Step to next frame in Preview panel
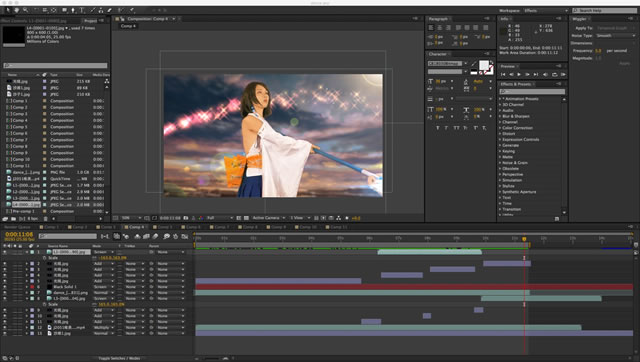 click(x=527, y=75)
